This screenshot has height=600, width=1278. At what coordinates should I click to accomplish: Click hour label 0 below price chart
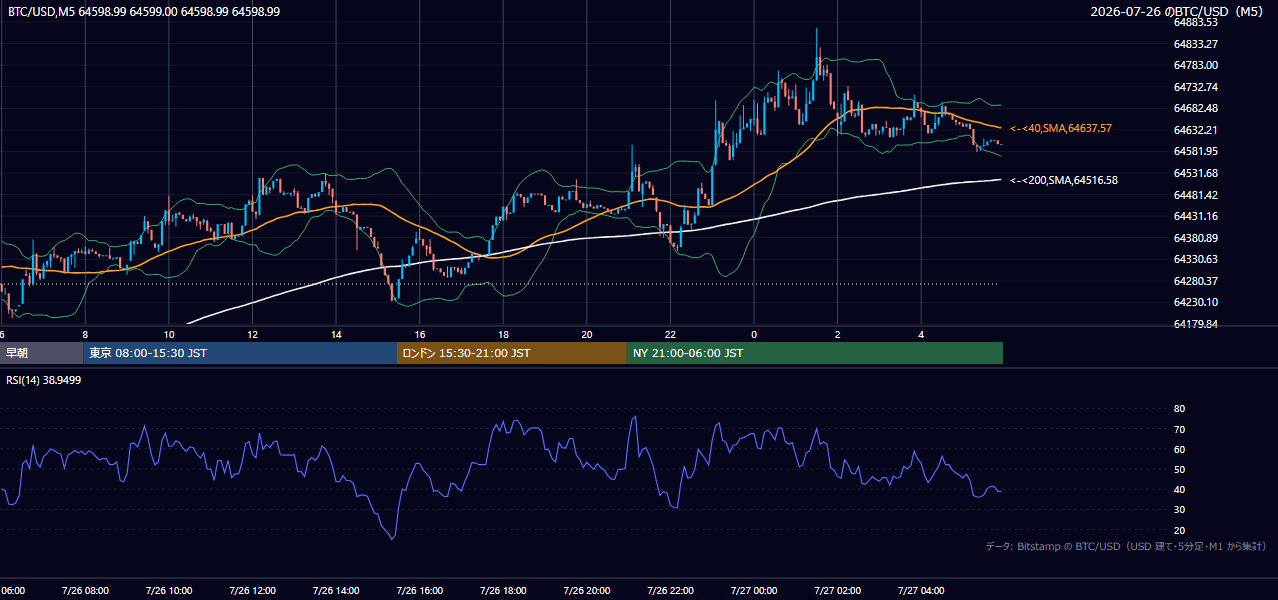coord(754,334)
